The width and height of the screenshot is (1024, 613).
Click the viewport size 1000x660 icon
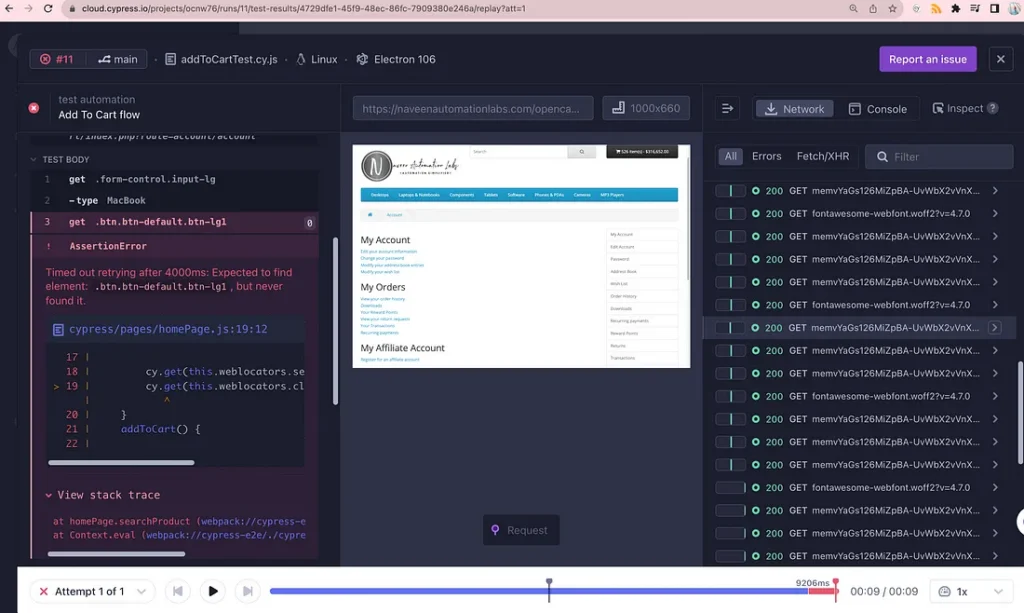click(619, 108)
